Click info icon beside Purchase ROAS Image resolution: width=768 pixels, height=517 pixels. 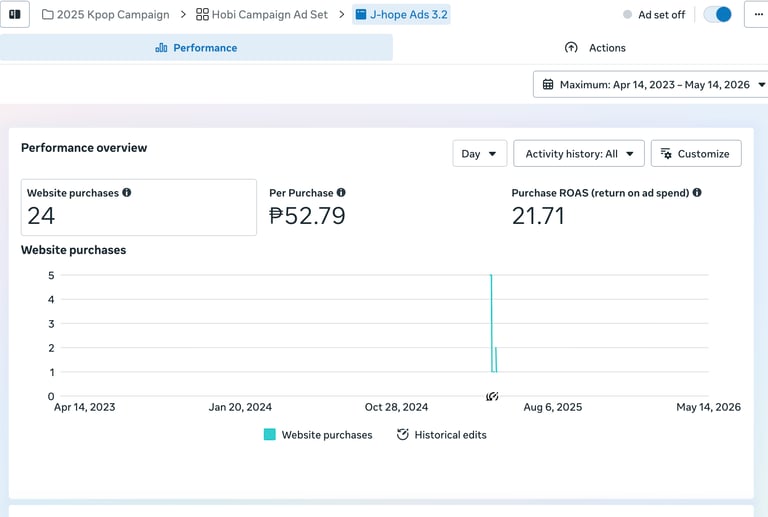click(x=697, y=192)
